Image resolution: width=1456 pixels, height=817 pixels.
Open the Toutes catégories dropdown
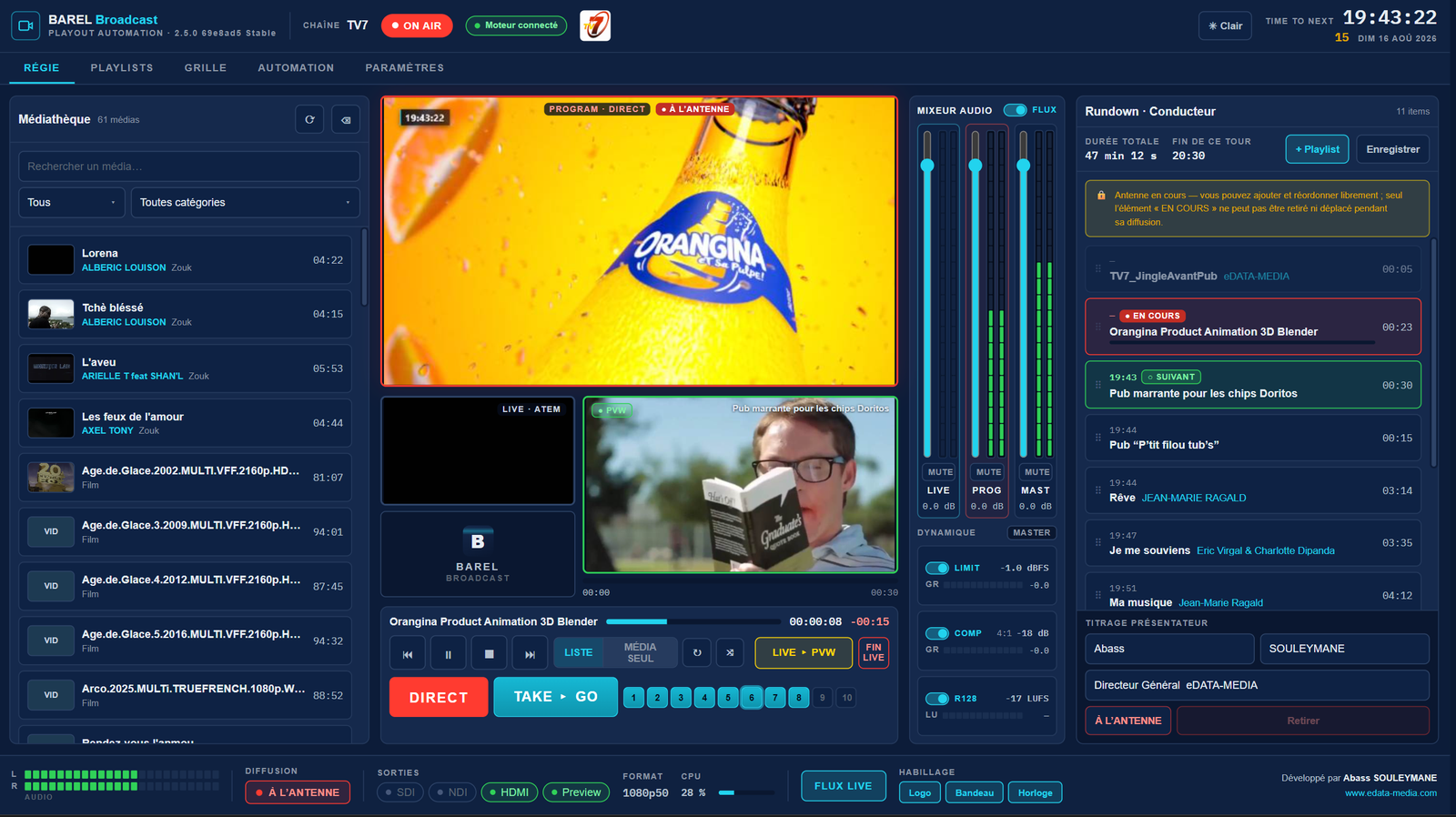click(246, 202)
